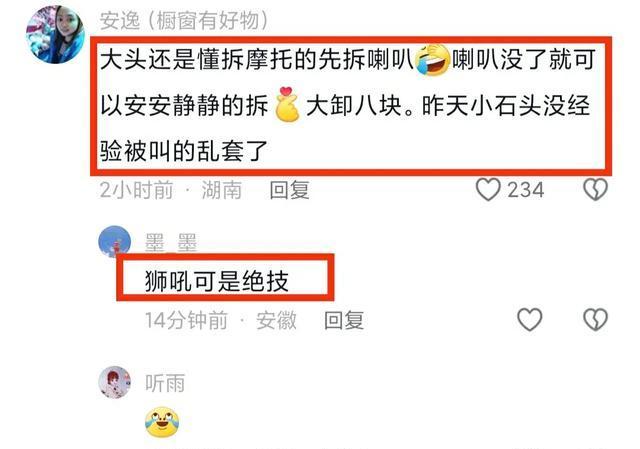Click 听雨's teary smiling emoji comment
Screen dimensions: 640x449
pyautogui.click(x=162, y=422)
